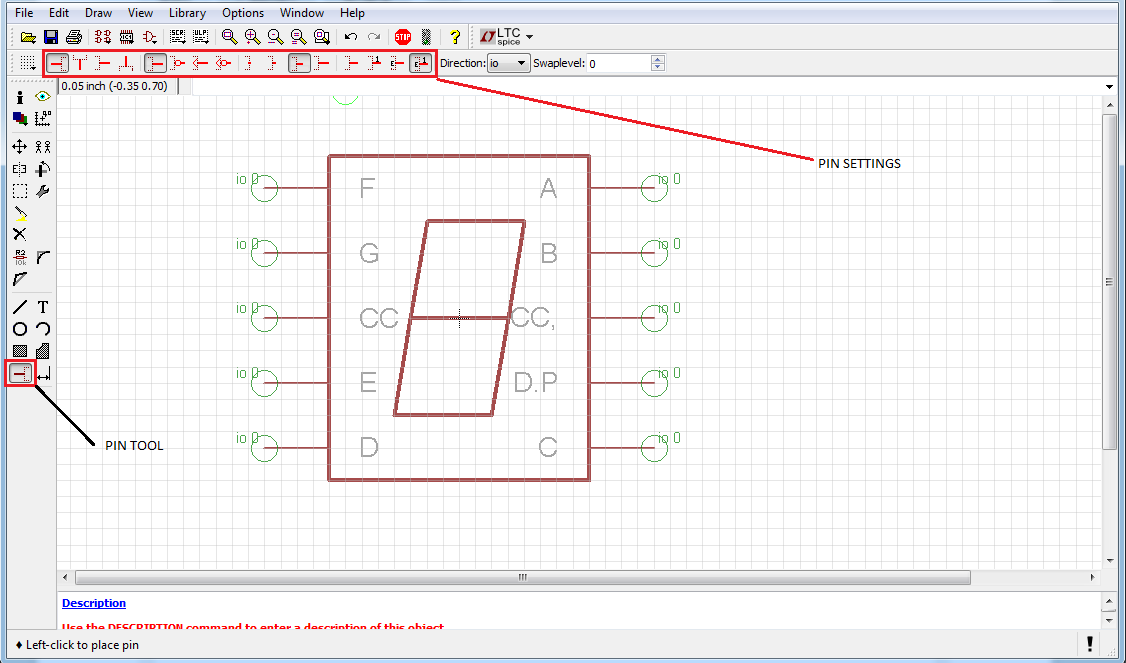Click the Zoom In magnifier icon
Screen dimensions: 1126x663
tap(252, 36)
